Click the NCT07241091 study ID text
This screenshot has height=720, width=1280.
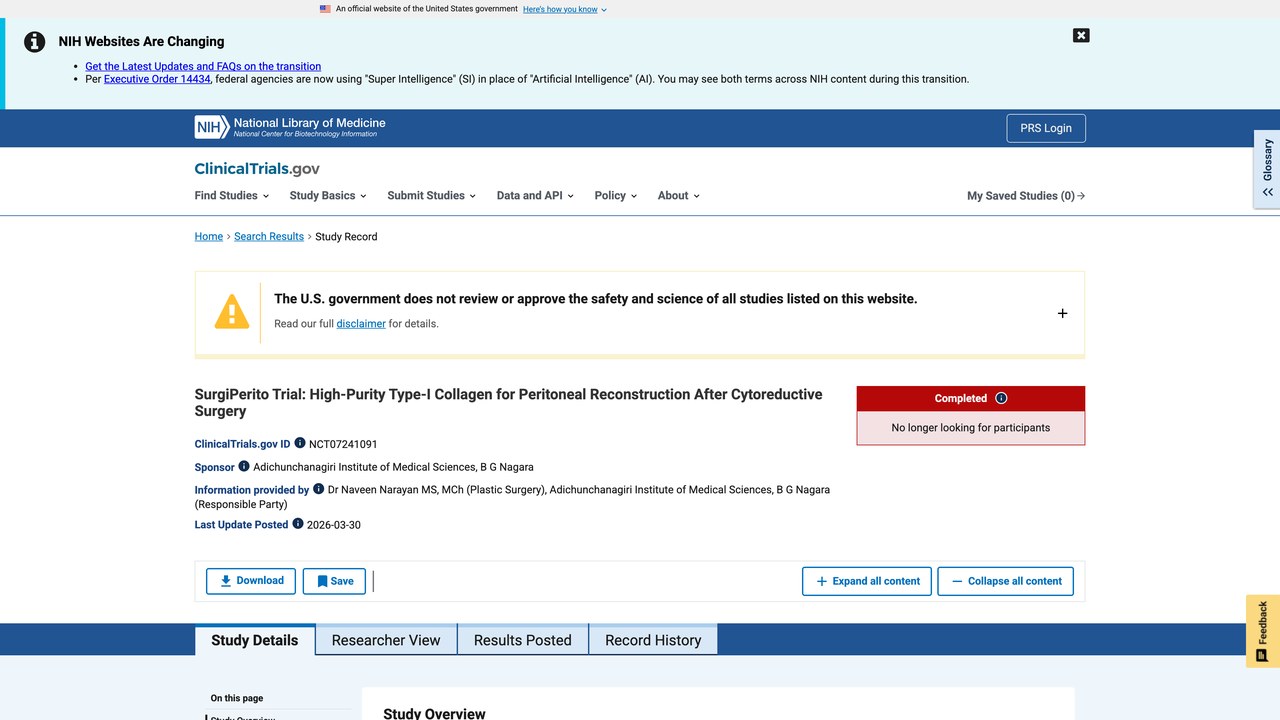[x=343, y=444]
